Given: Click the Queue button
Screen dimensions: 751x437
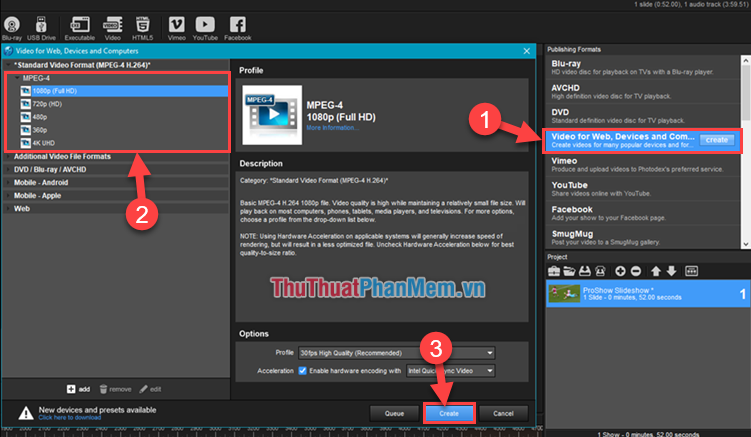Looking at the screenshot, I should (394, 413).
